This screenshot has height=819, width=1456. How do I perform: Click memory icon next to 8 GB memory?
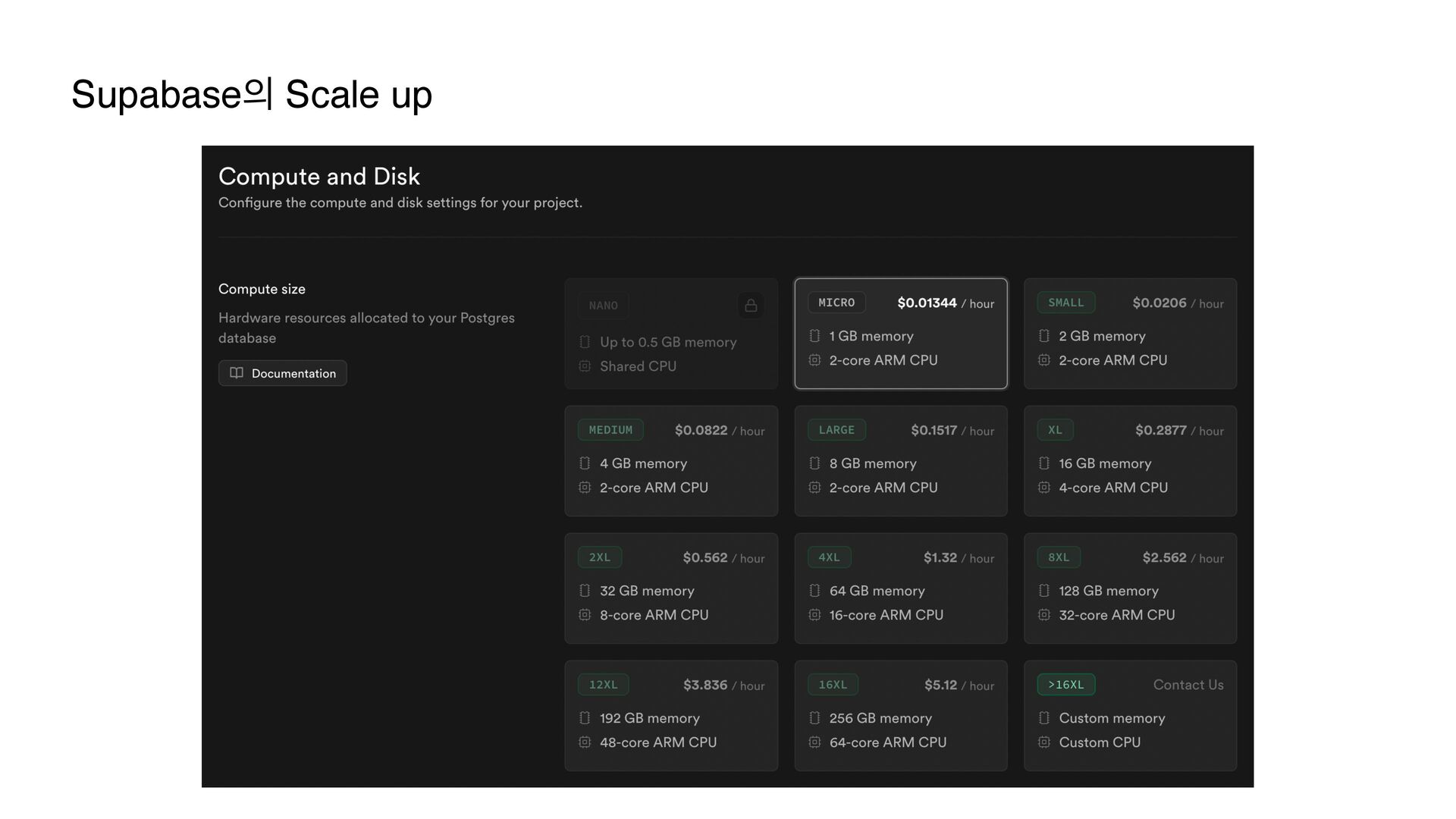pyautogui.click(x=814, y=463)
